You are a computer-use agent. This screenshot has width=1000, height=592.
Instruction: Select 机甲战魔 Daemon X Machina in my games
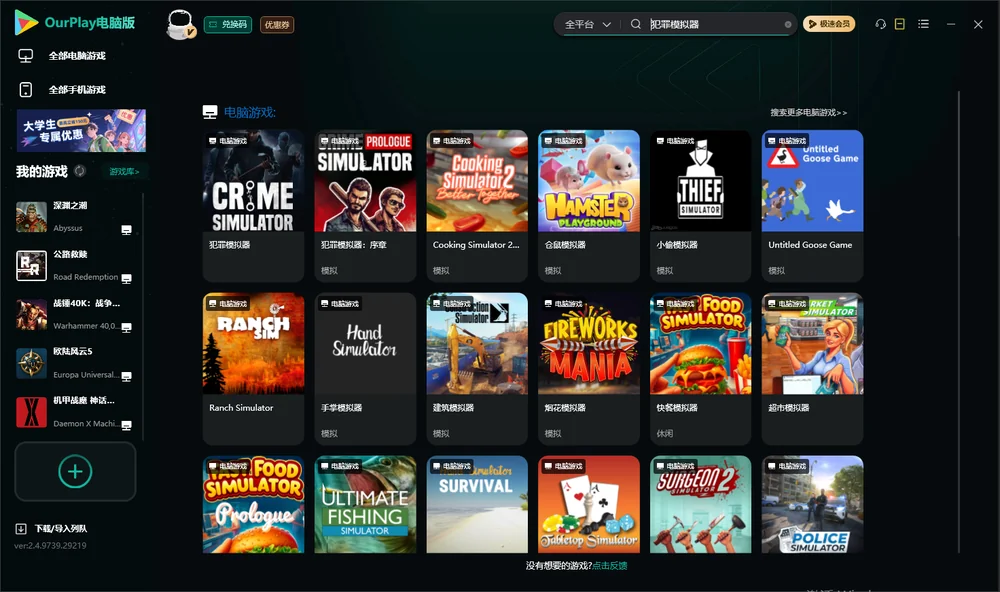point(75,412)
